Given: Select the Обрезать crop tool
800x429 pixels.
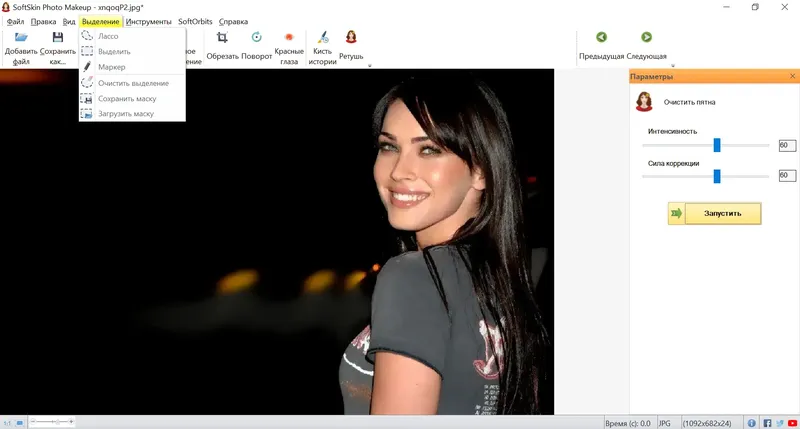Looking at the screenshot, I should click(222, 46).
